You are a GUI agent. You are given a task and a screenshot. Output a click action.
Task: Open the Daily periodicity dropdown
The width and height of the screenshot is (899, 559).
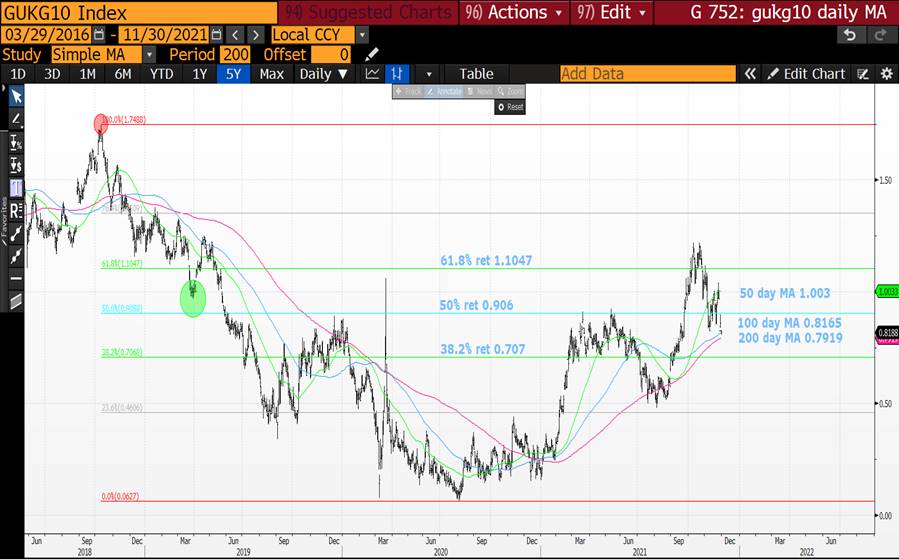coord(325,74)
